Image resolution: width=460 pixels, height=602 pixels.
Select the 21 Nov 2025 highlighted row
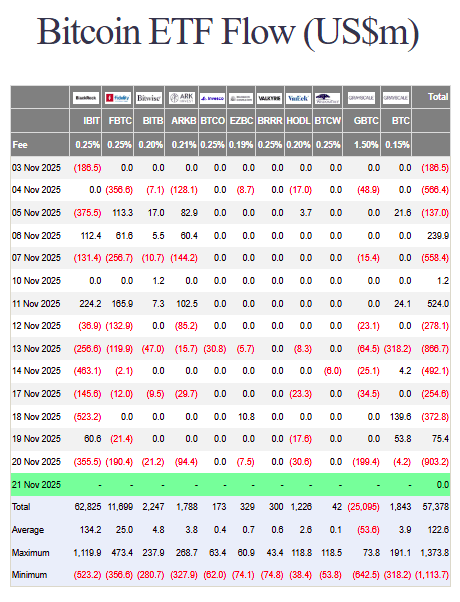[x=230, y=485]
